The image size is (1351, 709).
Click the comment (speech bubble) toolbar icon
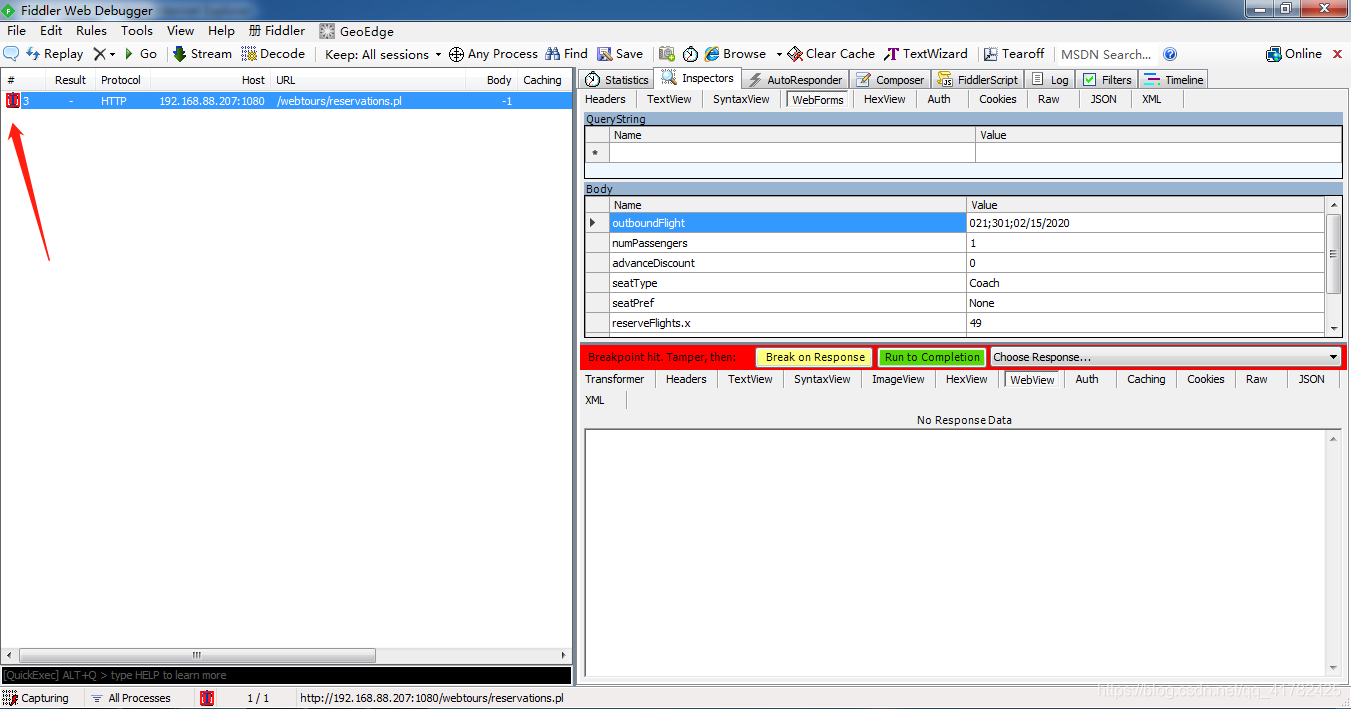tap(12, 54)
